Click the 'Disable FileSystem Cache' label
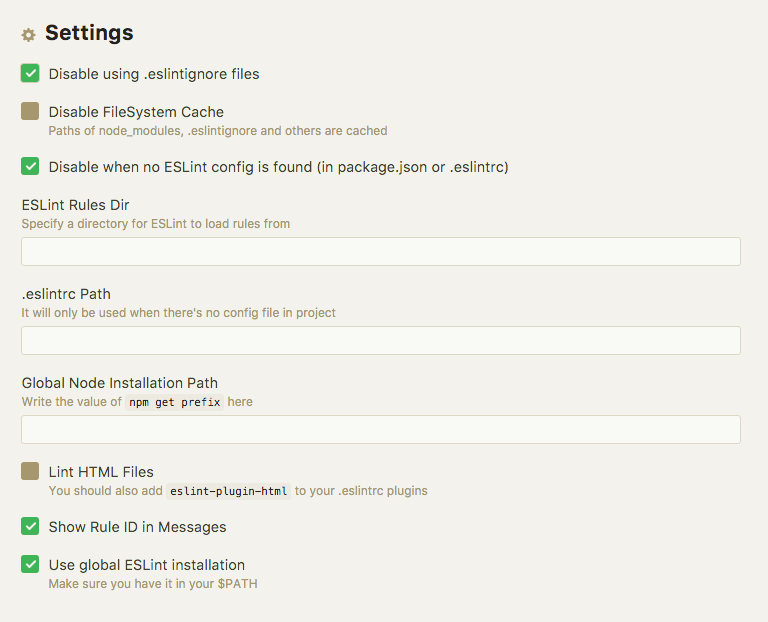768x622 pixels. click(x=136, y=112)
